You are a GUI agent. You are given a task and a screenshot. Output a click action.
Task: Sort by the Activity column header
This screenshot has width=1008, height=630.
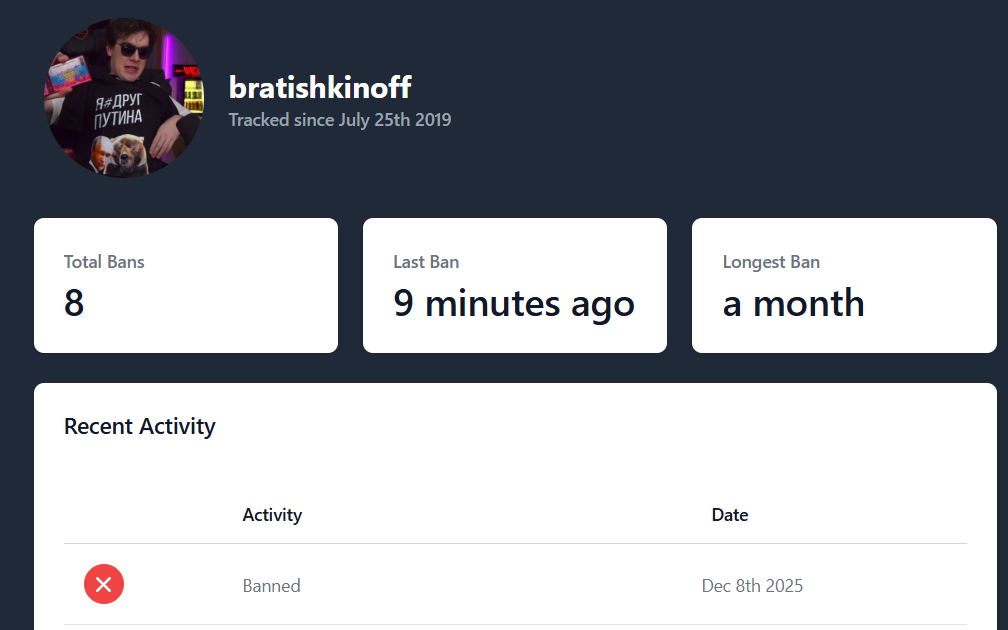click(272, 515)
